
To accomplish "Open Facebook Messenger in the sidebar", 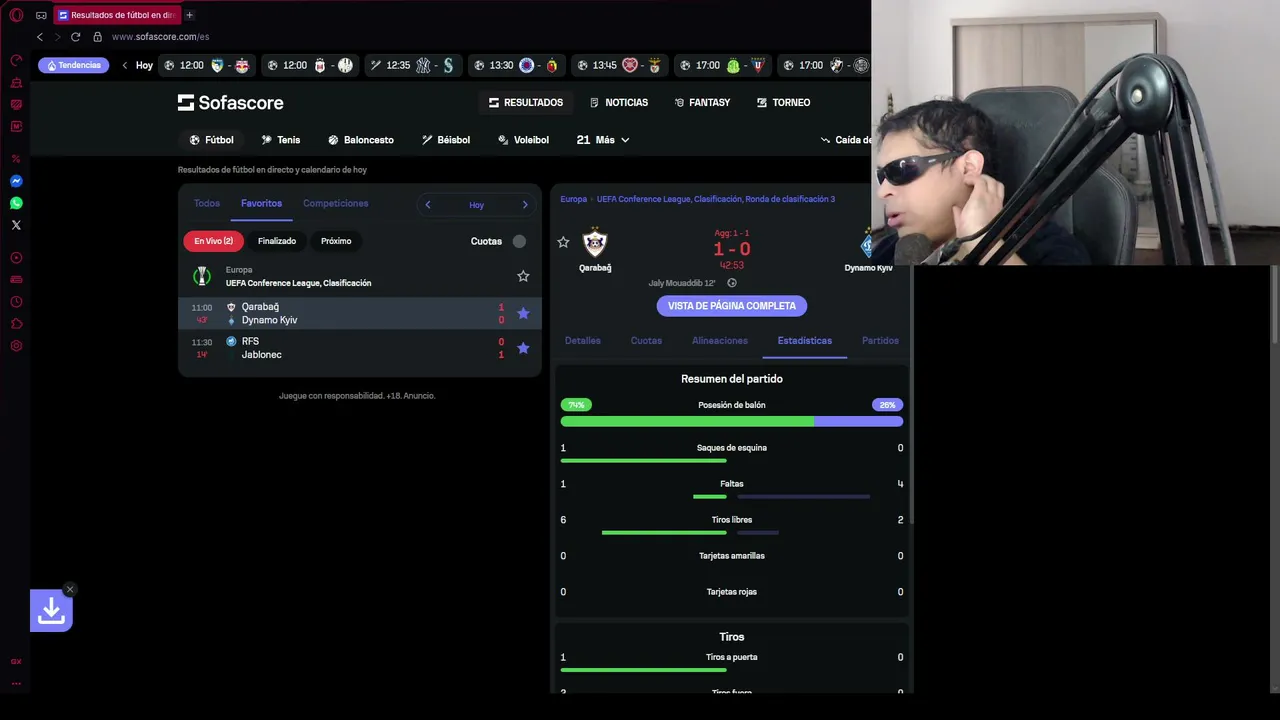I will (16, 181).
